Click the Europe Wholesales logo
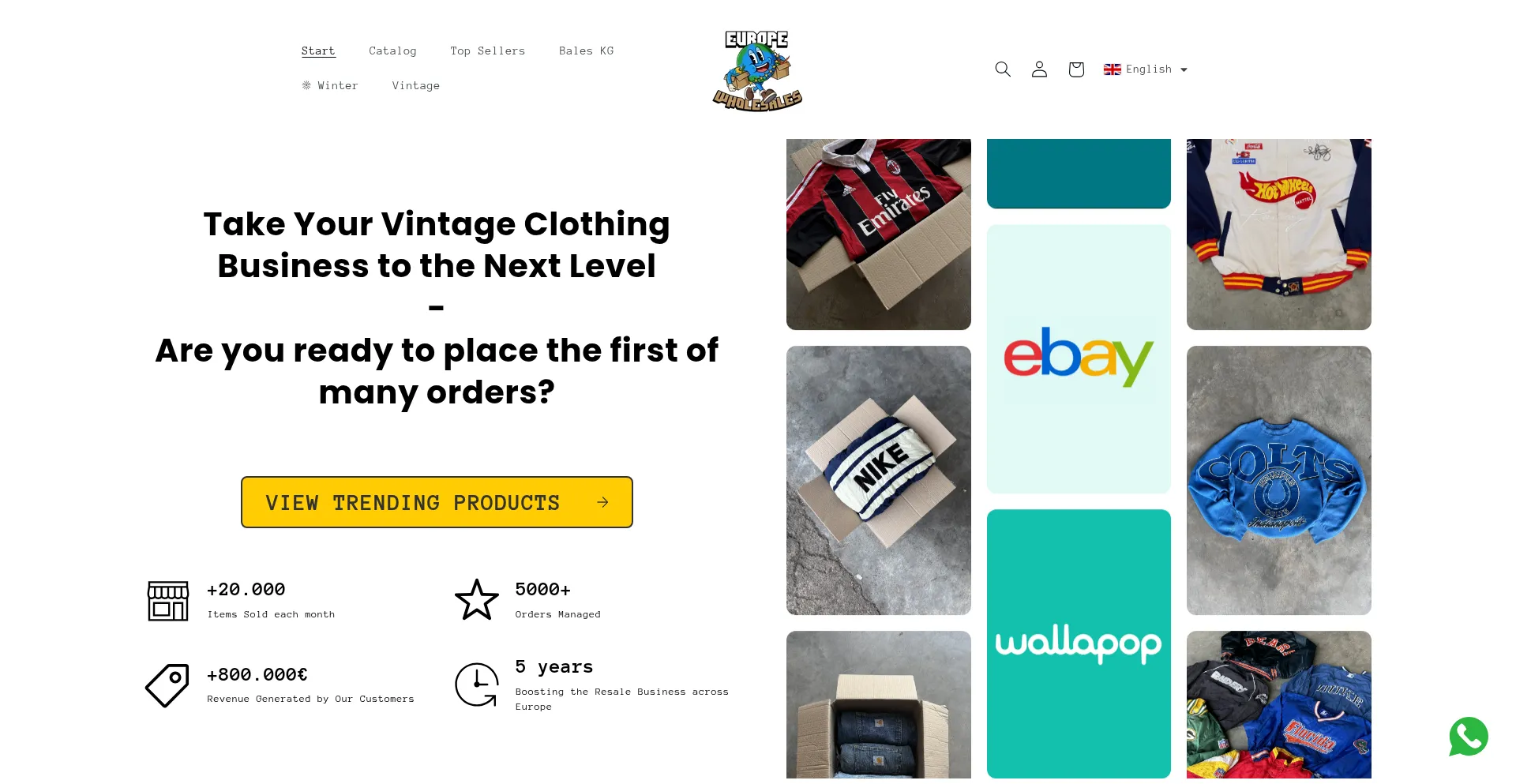The image size is (1516, 784). [x=757, y=71]
